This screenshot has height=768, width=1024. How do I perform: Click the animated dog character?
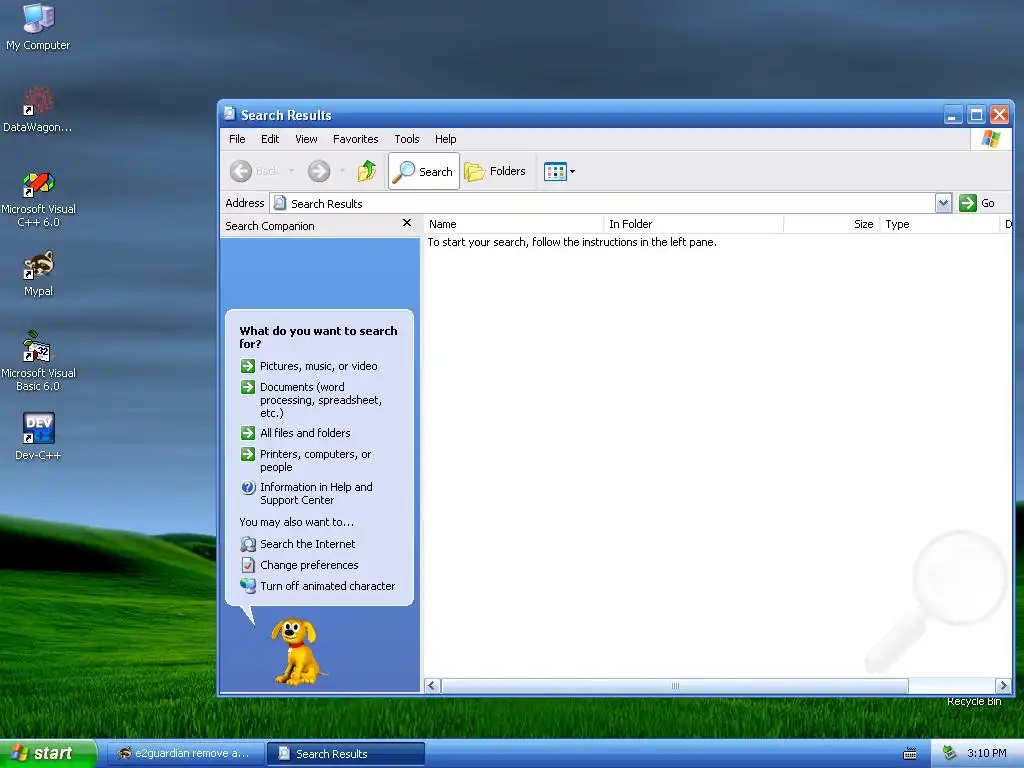pyautogui.click(x=298, y=652)
